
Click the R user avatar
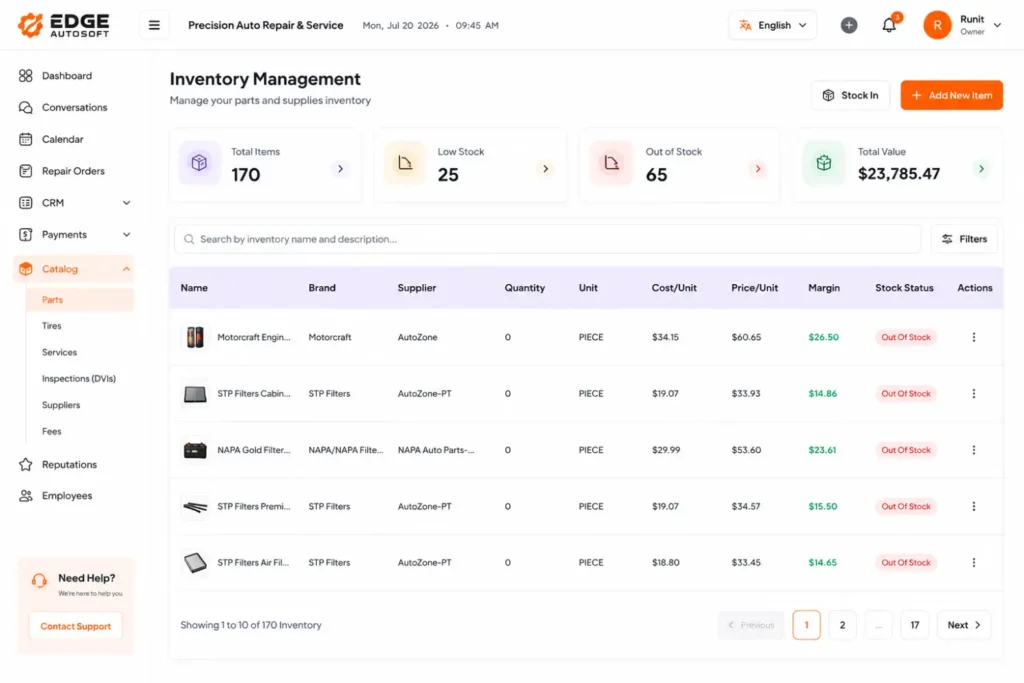click(x=936, y=25)
